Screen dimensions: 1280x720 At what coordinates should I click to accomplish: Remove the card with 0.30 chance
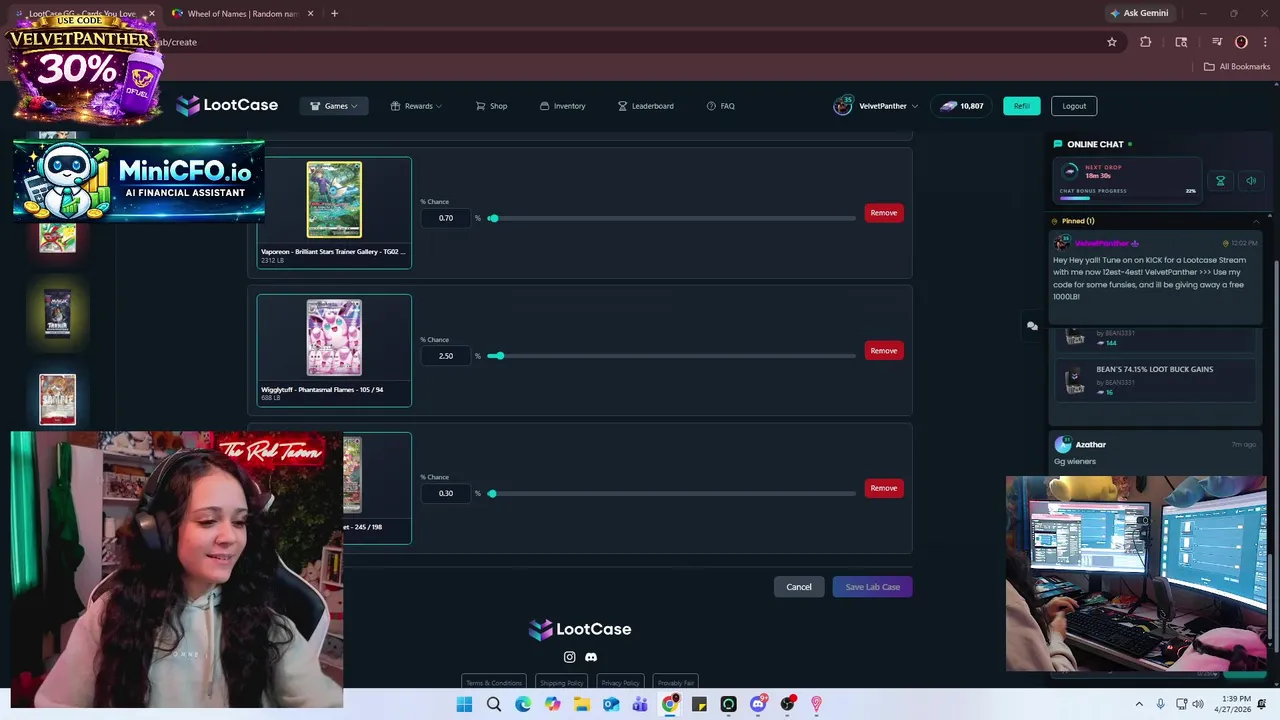click(x=884, y=488)
